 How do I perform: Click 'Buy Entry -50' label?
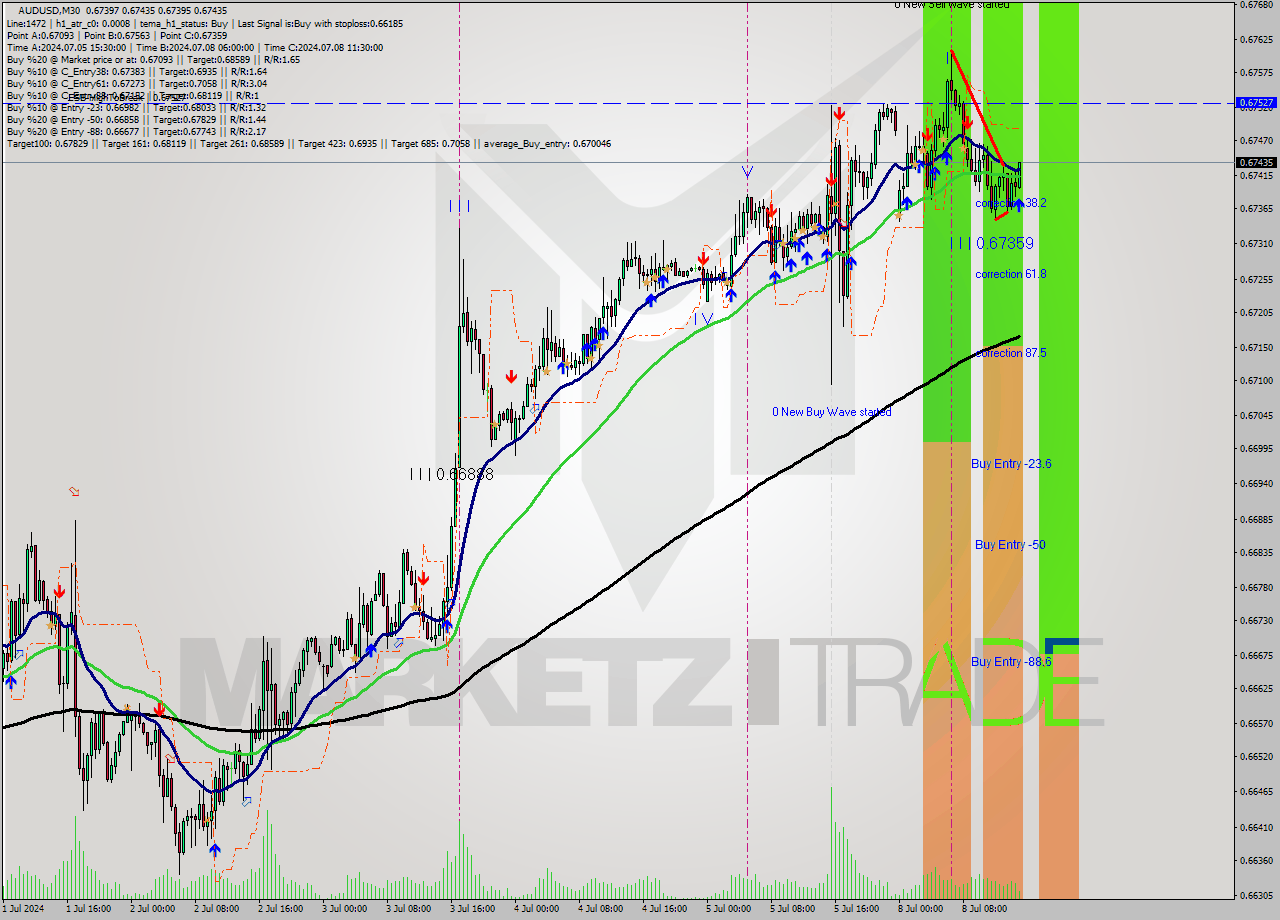[1010, 545]
